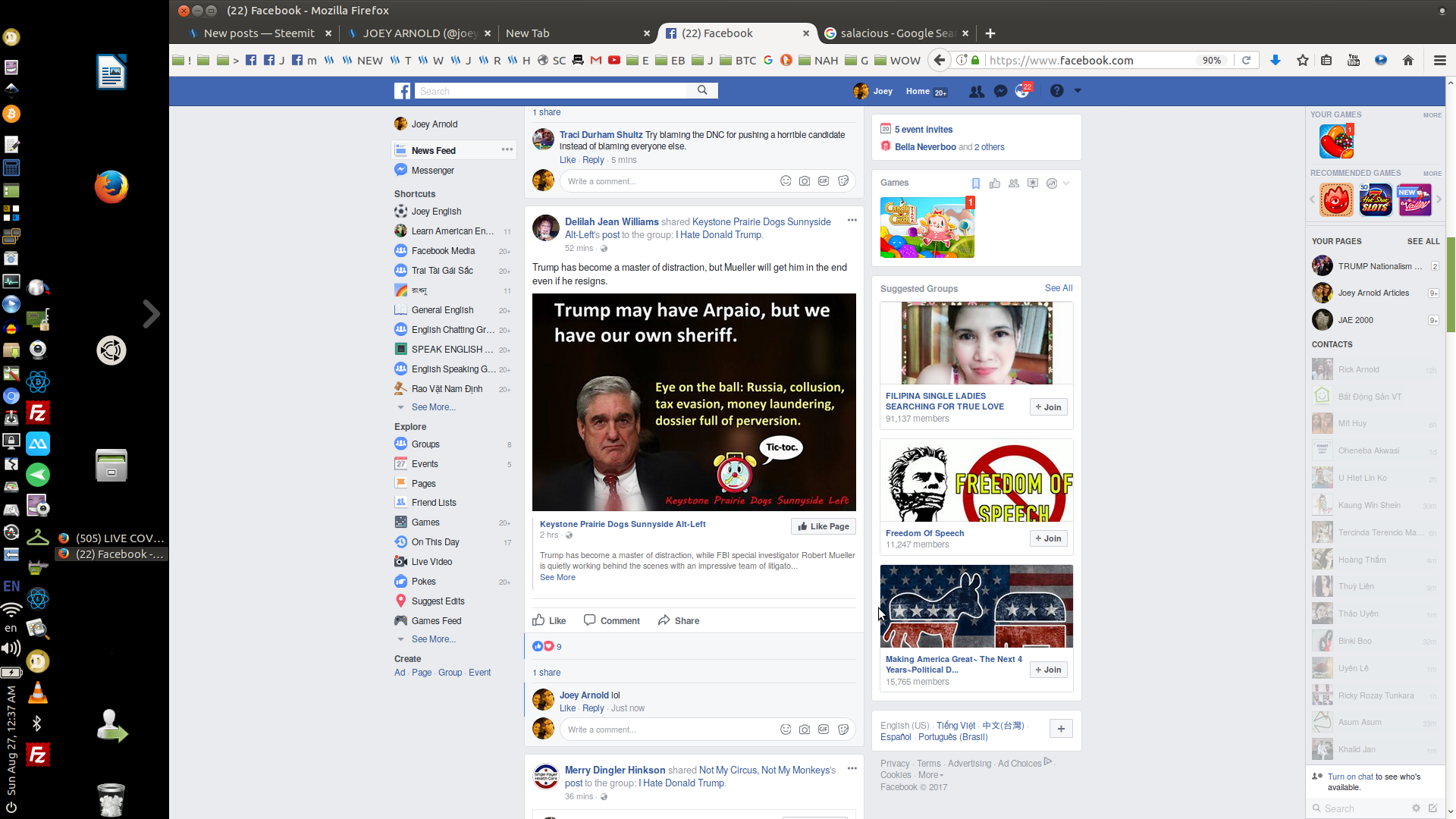Open the Firefox hamburger menu
This screenshot has height=819, width=1456.
1439,60
